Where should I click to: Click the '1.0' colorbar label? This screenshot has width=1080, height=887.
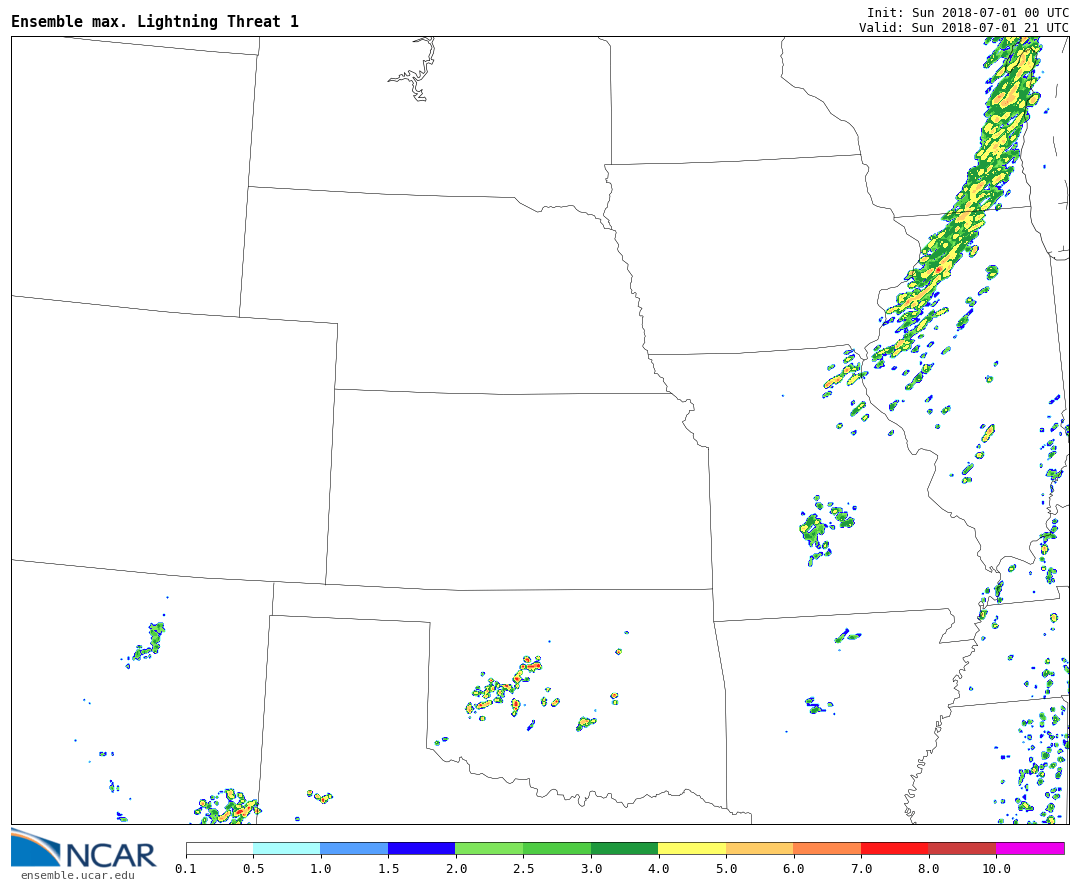321,868
